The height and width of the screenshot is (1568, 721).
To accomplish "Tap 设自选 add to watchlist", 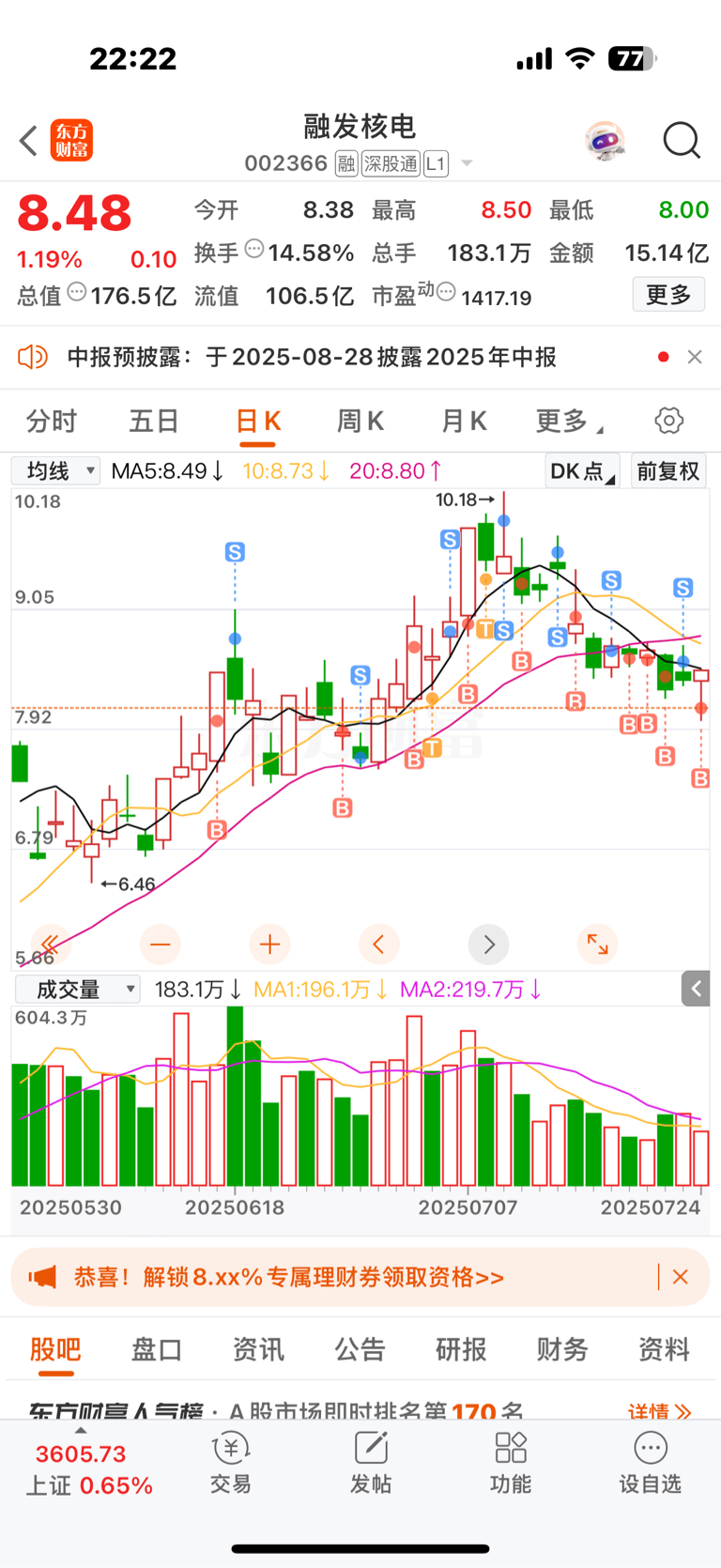I will tap(650, 1465).
